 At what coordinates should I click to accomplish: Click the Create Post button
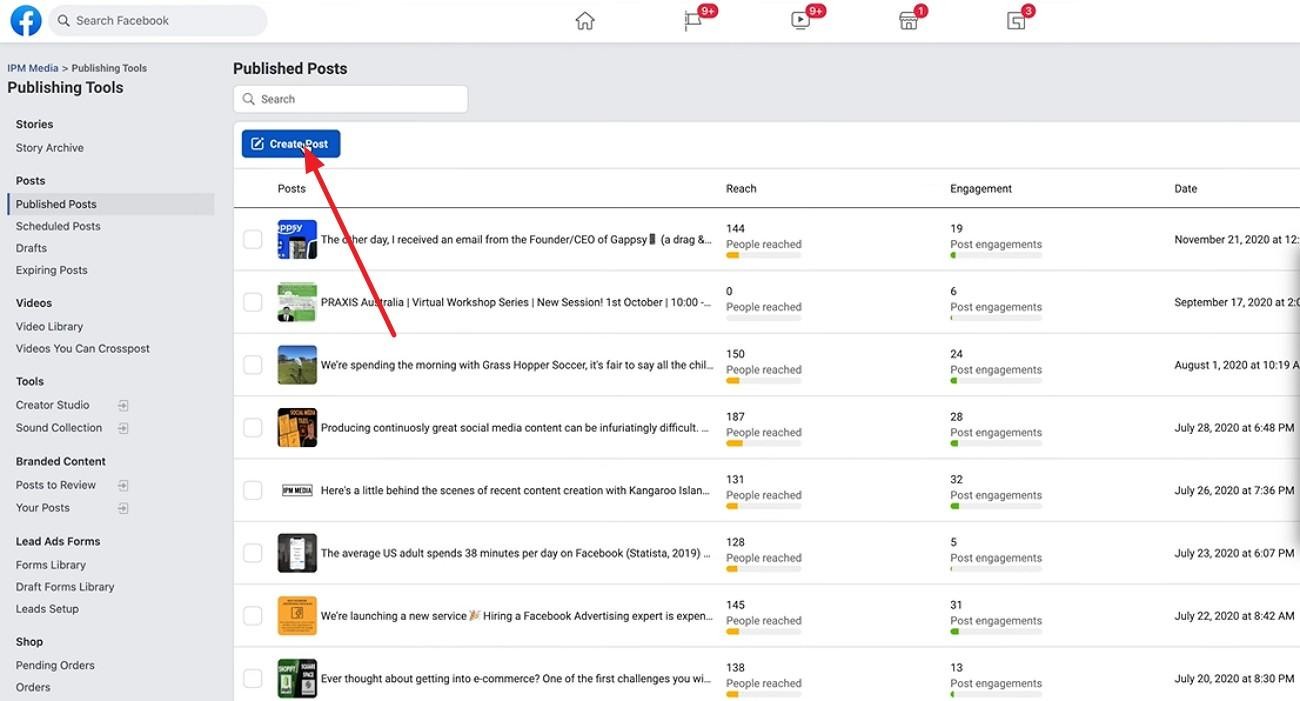click(x=291, y=144)
